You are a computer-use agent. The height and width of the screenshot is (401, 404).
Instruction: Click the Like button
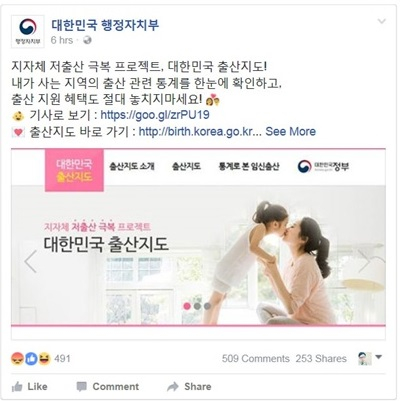(29, 387)
